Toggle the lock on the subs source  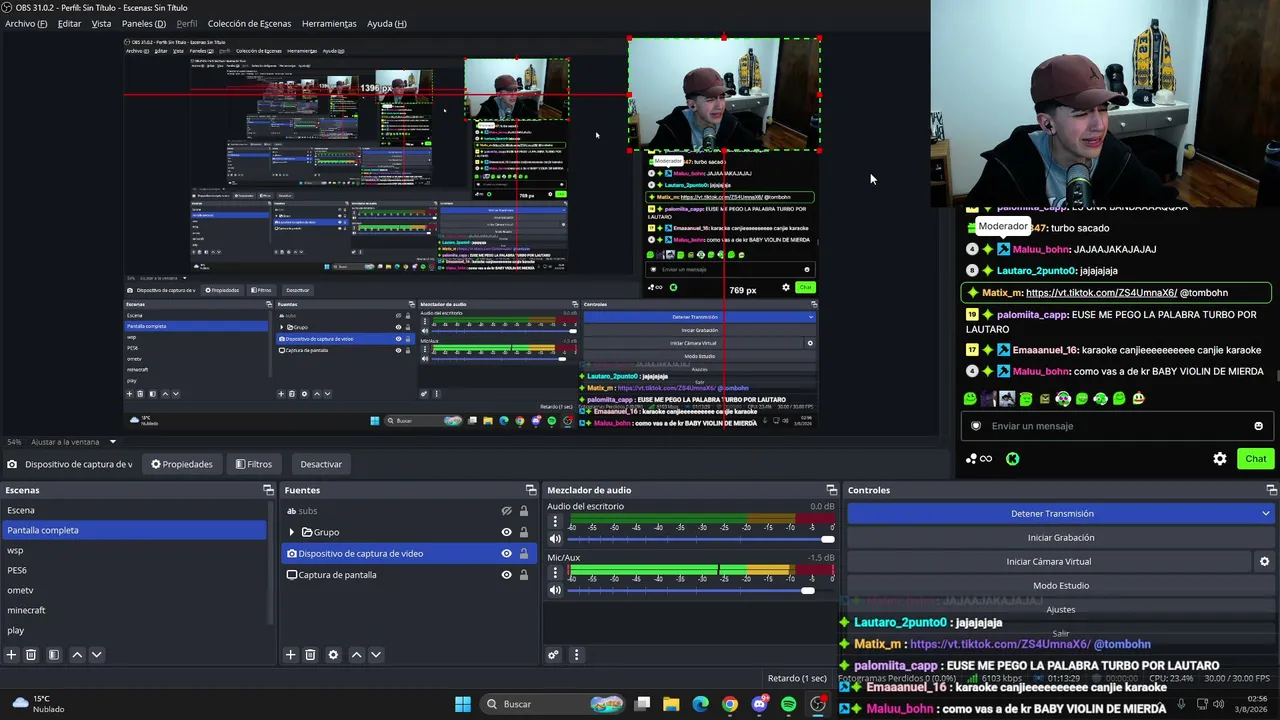coord(523,511)
